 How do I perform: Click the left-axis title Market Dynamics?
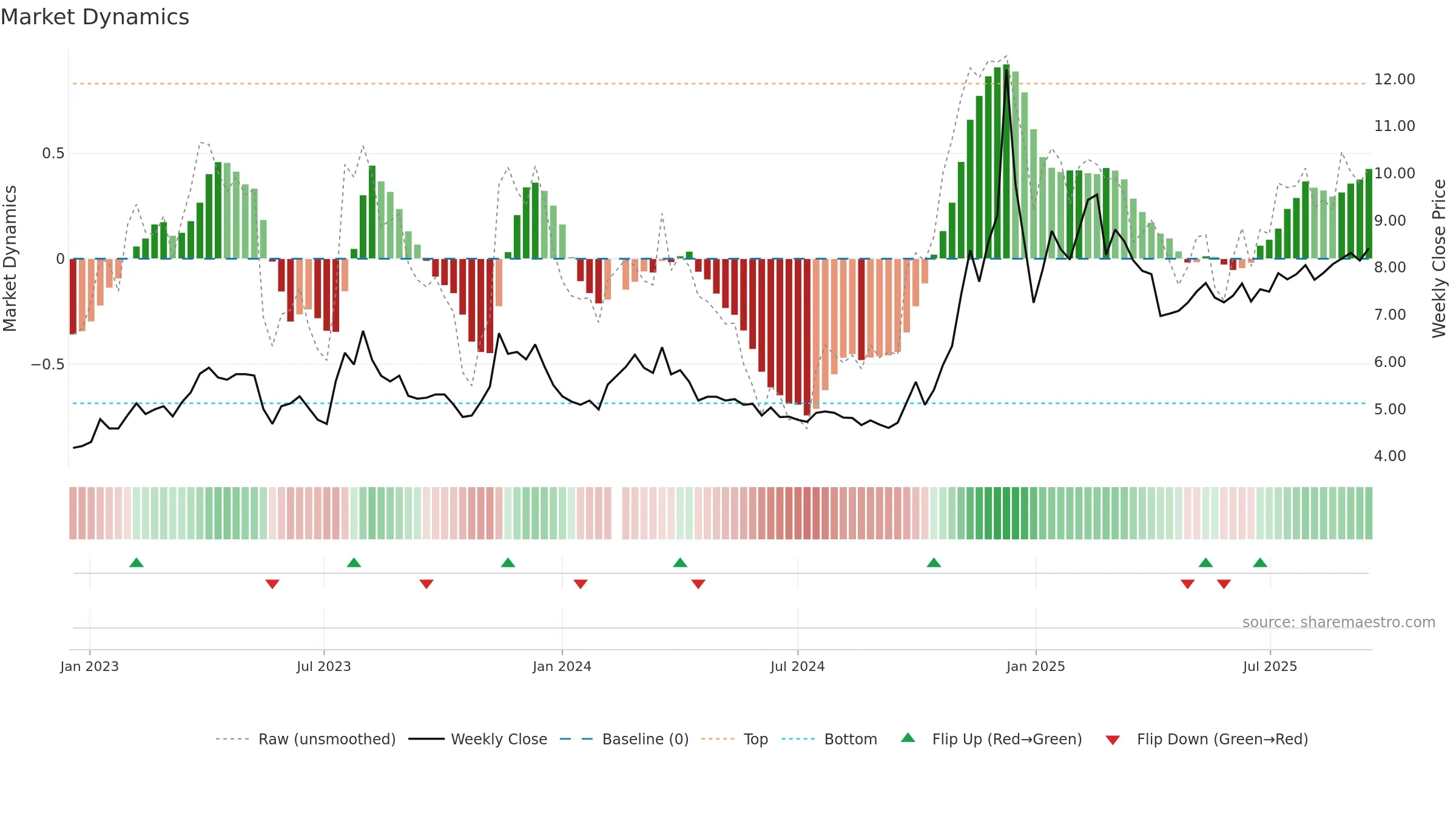pos(10,258)
